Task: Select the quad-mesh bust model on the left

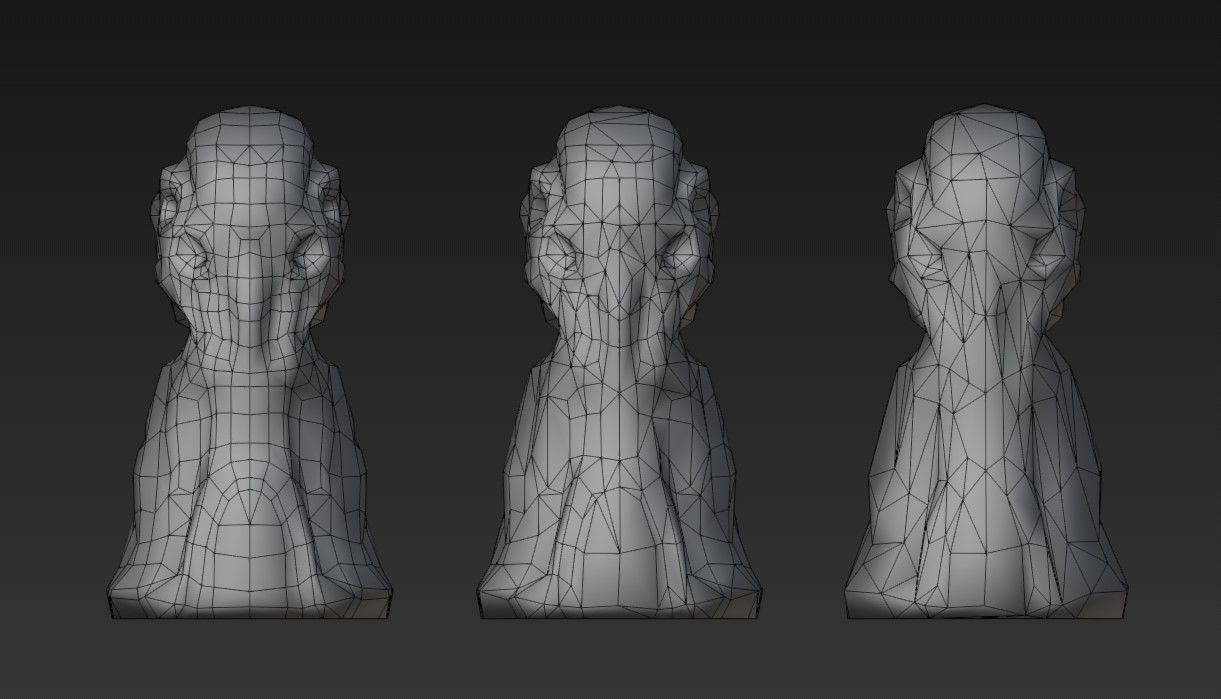Action: (x=250, y=362)
